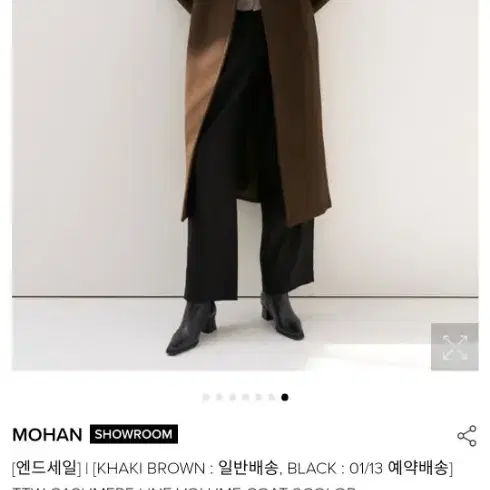Image resolution: width=490 pixels, height=490 pixels.
Task: Open the partially visible product title line
Action: coord(184,488)
